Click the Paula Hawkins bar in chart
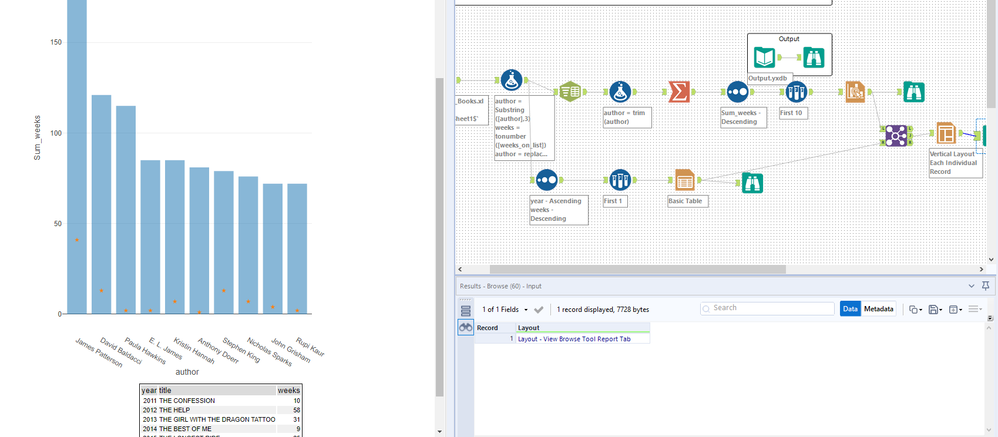The image size is (998, 437). pyautogui.click(x=126, y=210)
